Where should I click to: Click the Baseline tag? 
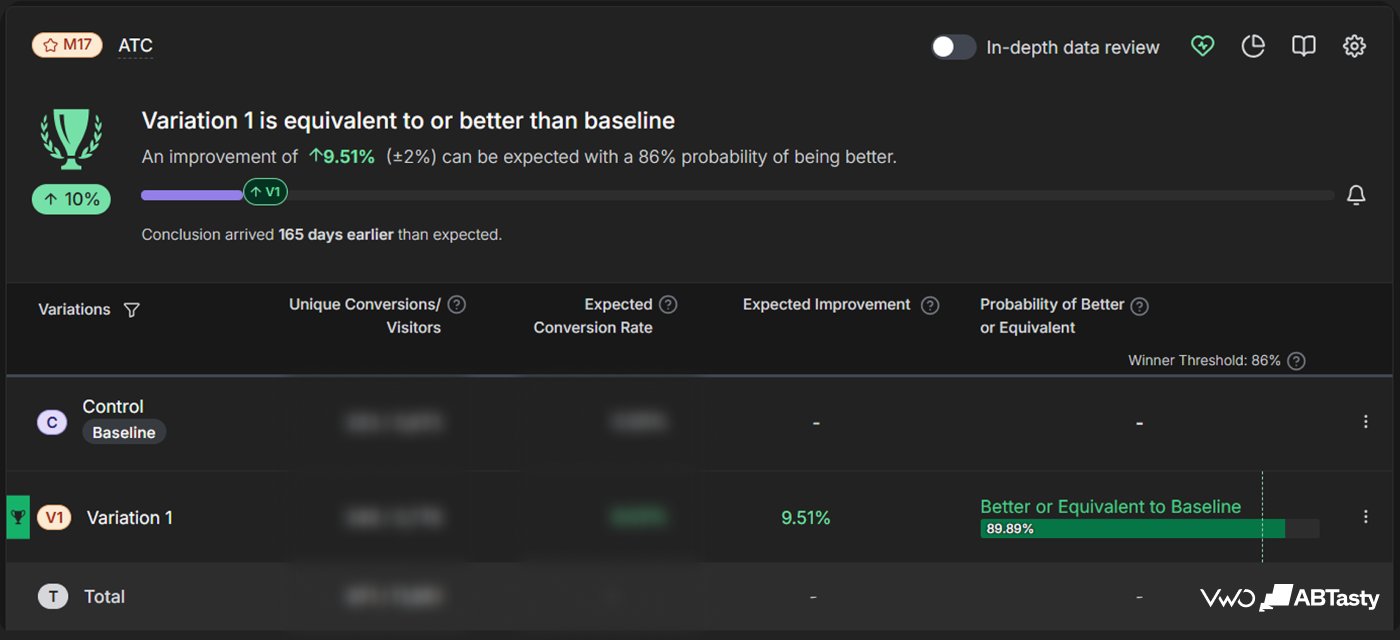124,433
